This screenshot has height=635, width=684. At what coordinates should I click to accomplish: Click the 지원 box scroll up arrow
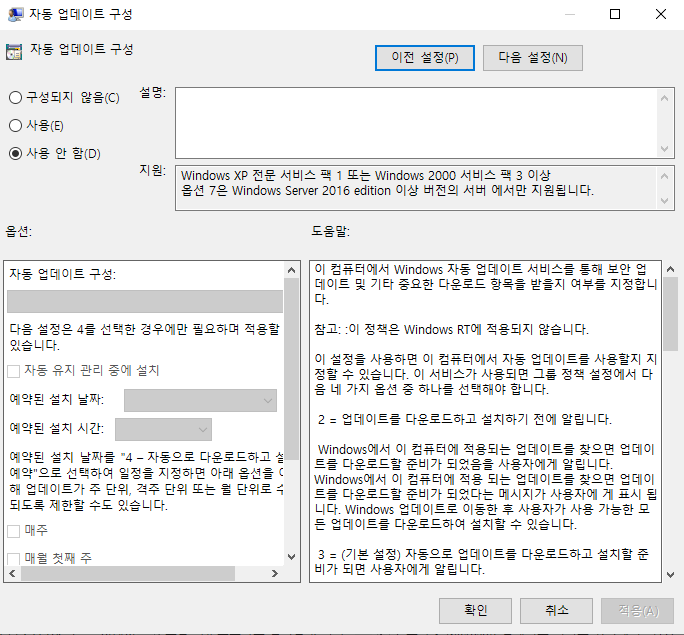664,176
